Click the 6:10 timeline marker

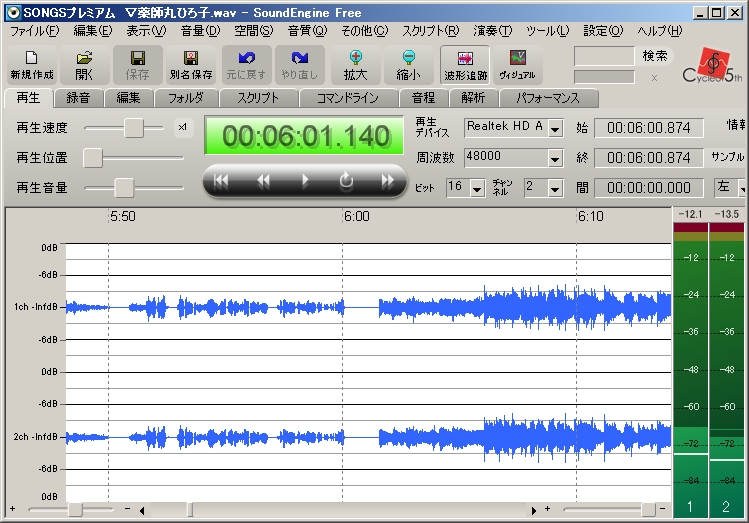click(591, 216)
